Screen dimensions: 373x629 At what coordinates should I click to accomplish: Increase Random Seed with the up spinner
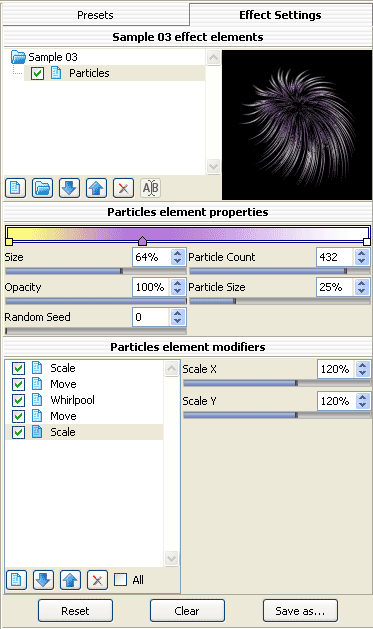pyautogui.click(x=177, y=313)
